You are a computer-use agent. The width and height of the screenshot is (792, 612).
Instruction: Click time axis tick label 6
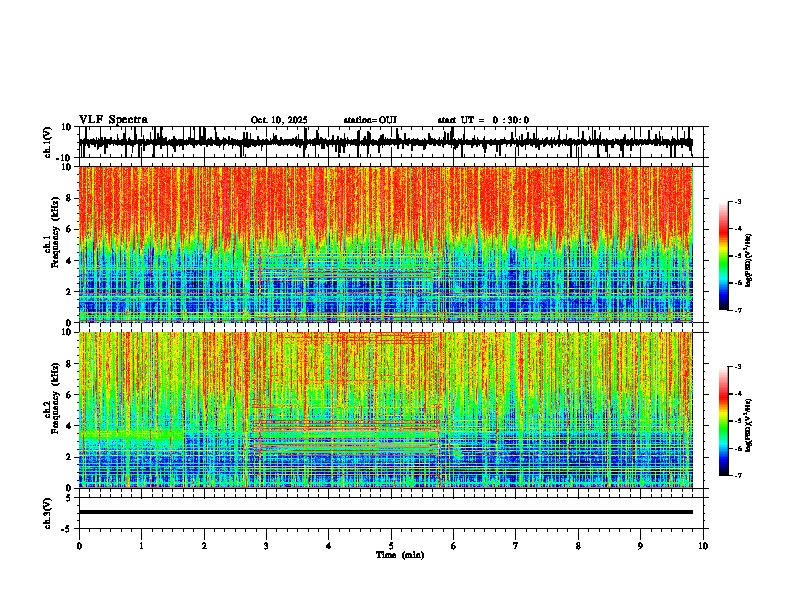pos(454,546)
